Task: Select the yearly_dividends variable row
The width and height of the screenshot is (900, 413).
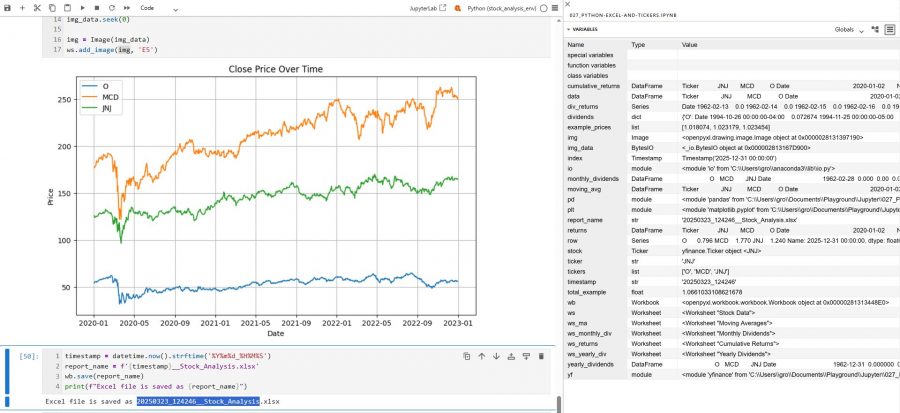Action: [x=732, y=364]
